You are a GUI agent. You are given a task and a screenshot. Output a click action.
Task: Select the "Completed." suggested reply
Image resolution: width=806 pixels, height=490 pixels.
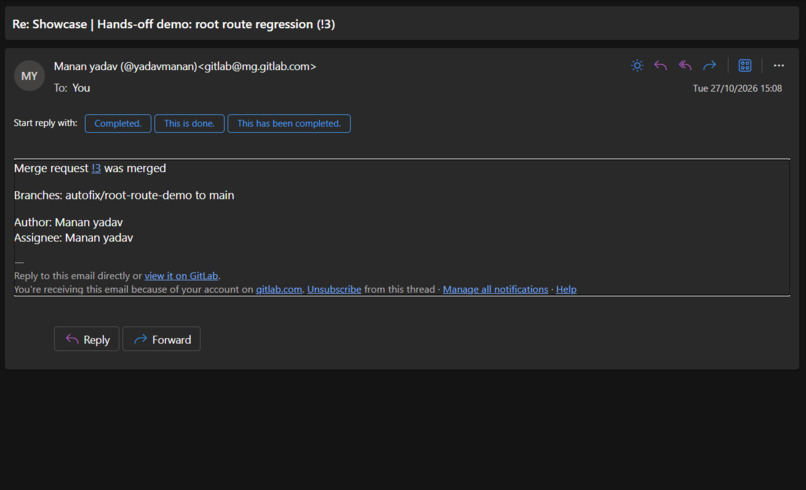[x=118, y=123]
